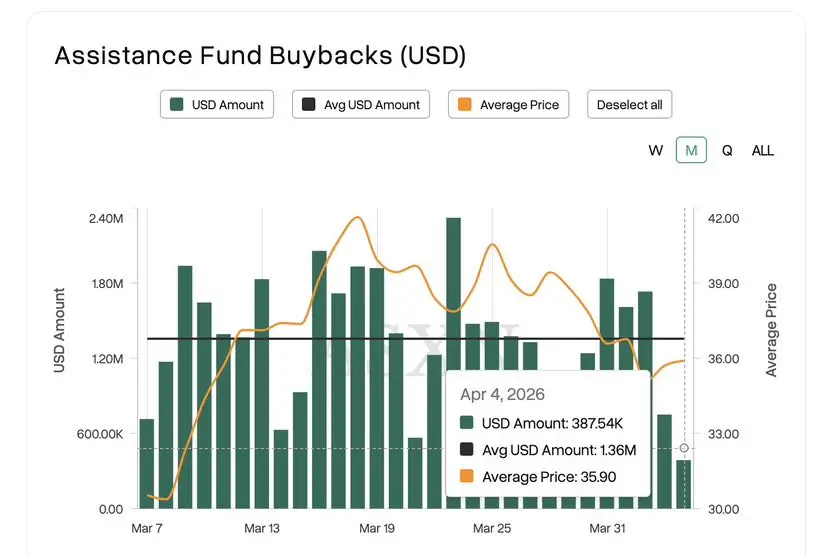Toggle the Average Price legend series
The height and width of the screenshot is (556, 829).
click(509, 105)
